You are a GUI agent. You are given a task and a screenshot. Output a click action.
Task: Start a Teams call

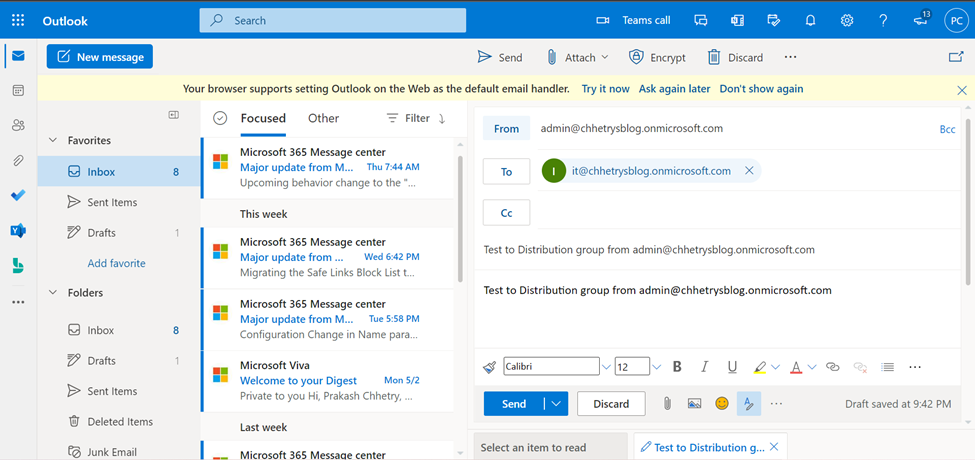coord(633,21)
